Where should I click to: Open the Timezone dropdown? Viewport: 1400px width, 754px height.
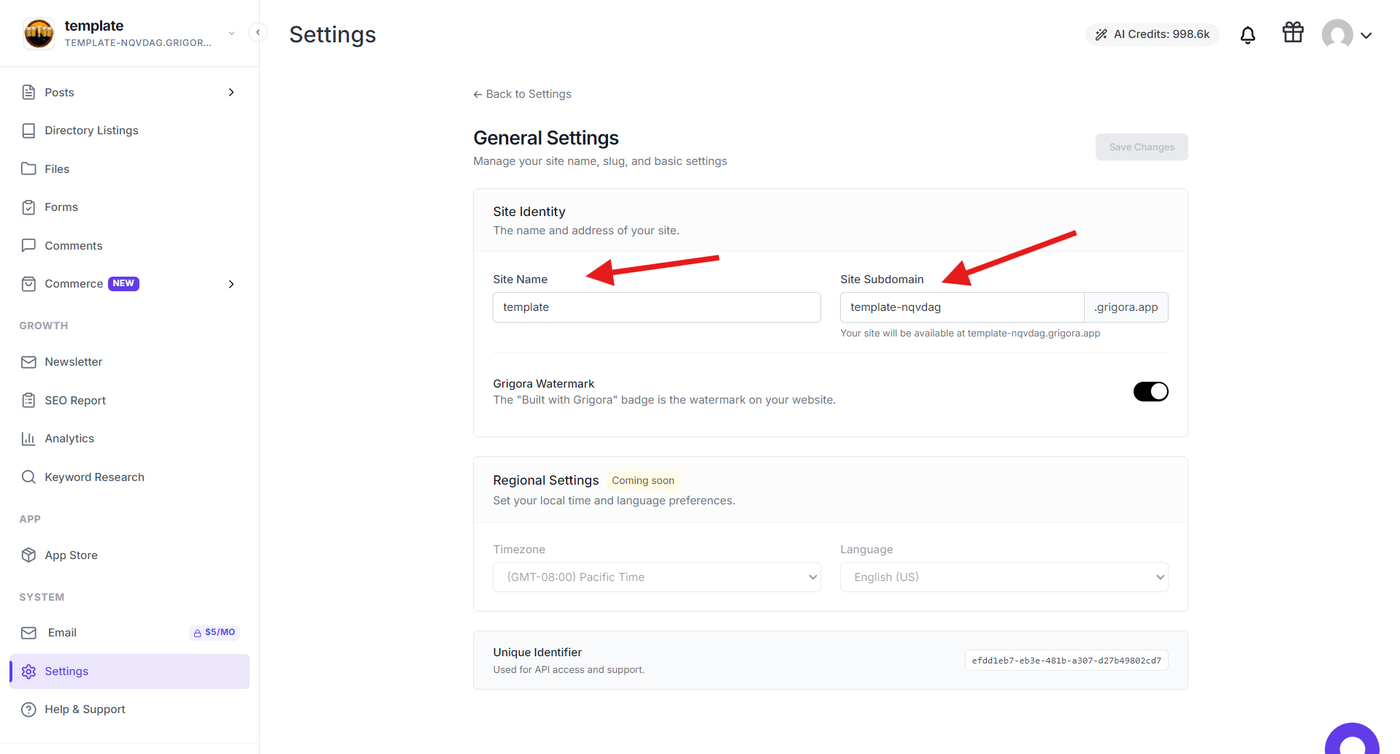coord(657,577)
